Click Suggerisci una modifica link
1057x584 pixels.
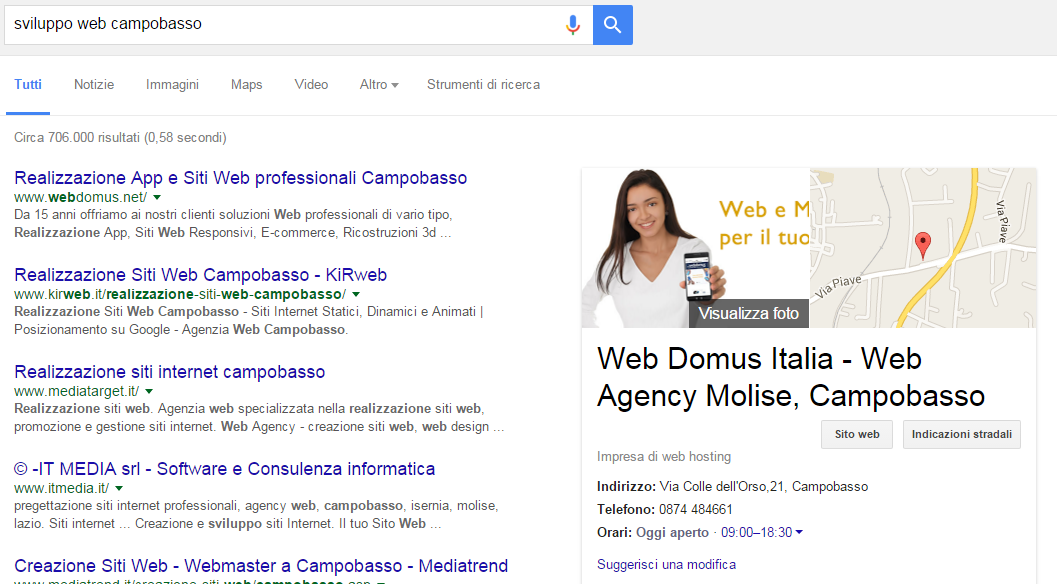coord(666,564)
